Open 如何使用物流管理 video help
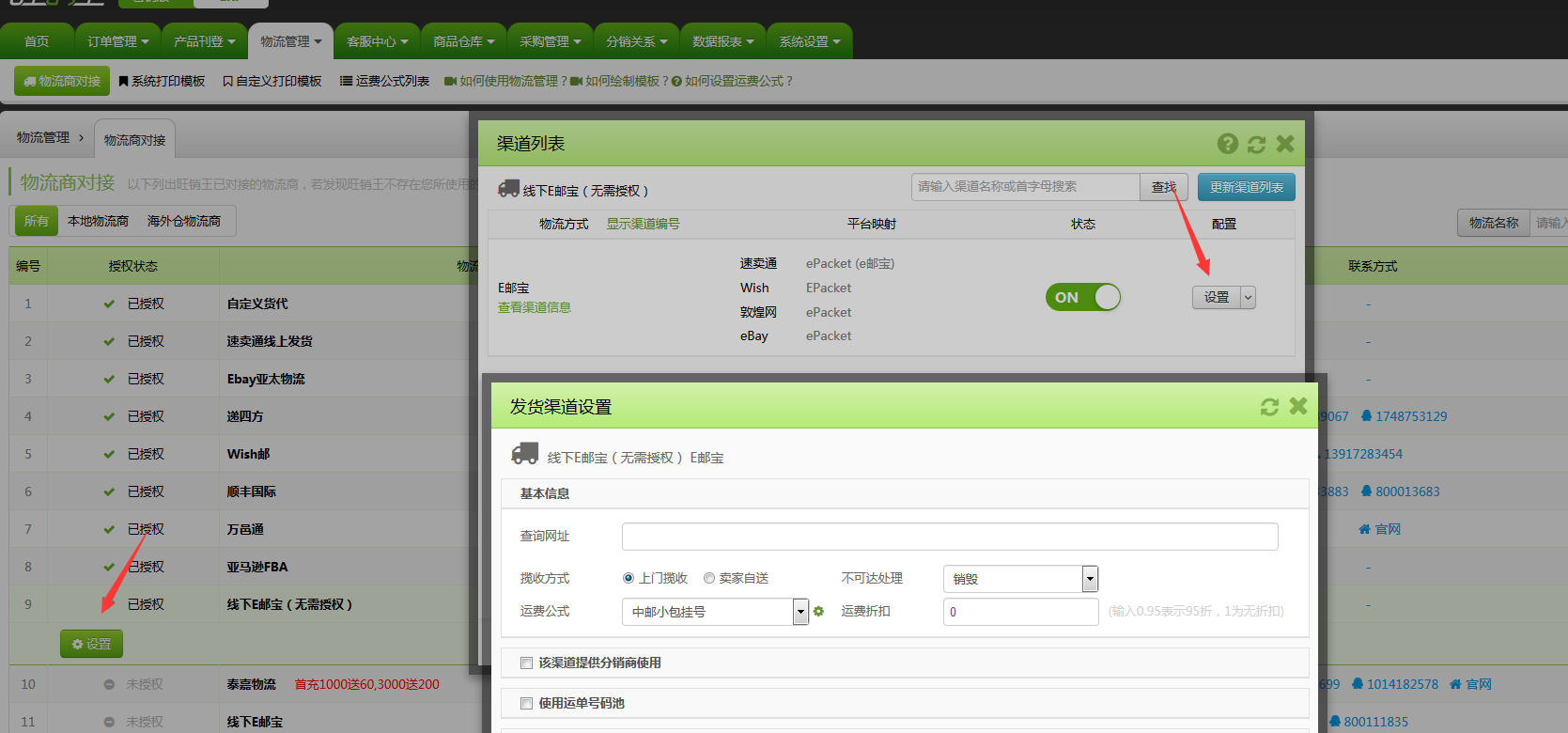The width and height of the screenshot is (1568, 733). [505, 82]
